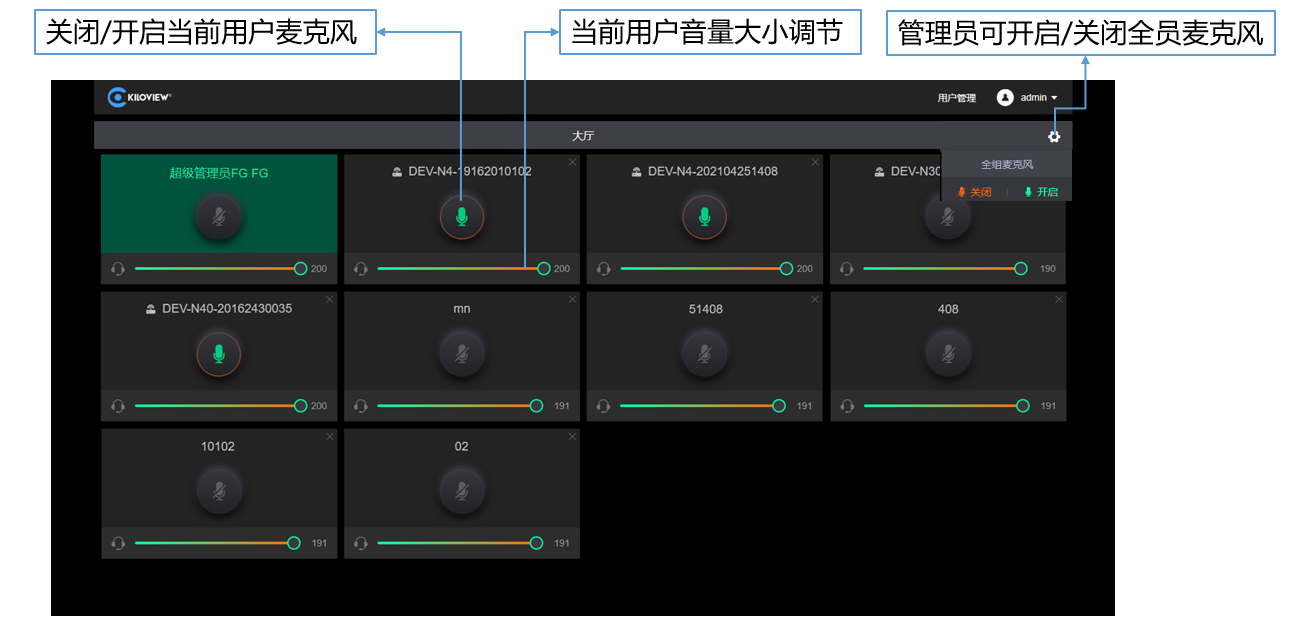Click device icon beside DEV-N4-19162010102
Image resolution: width=1295 pixels, height=627 pixels.
coord(397,172)
